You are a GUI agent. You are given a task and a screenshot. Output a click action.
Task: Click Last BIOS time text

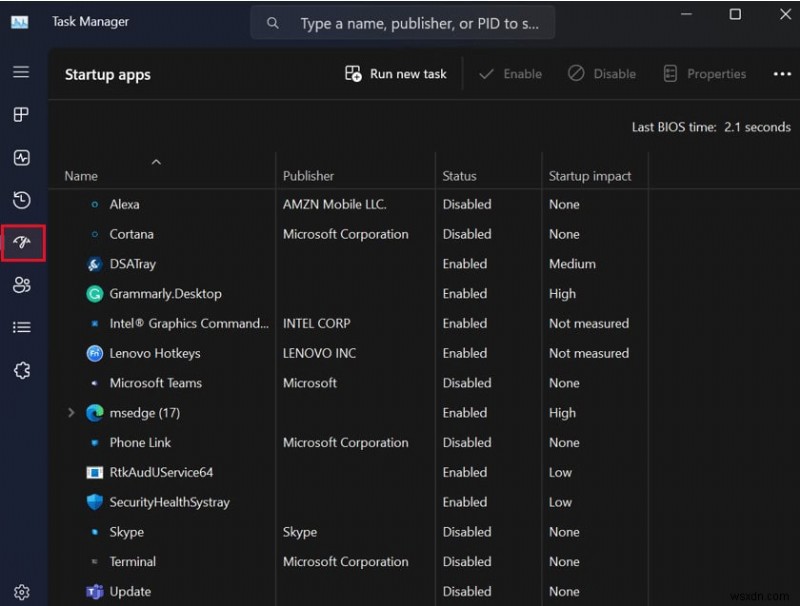[711, 127]
